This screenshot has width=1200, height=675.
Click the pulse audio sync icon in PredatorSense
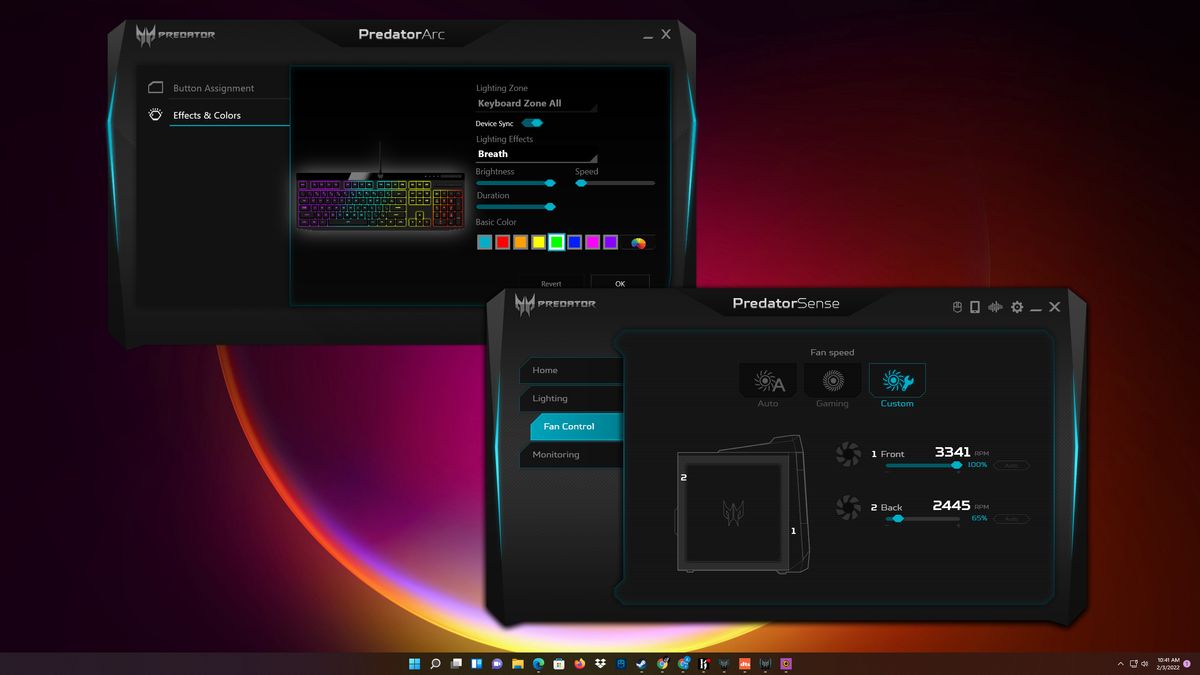pyautogui.click(x=996, y=307)
